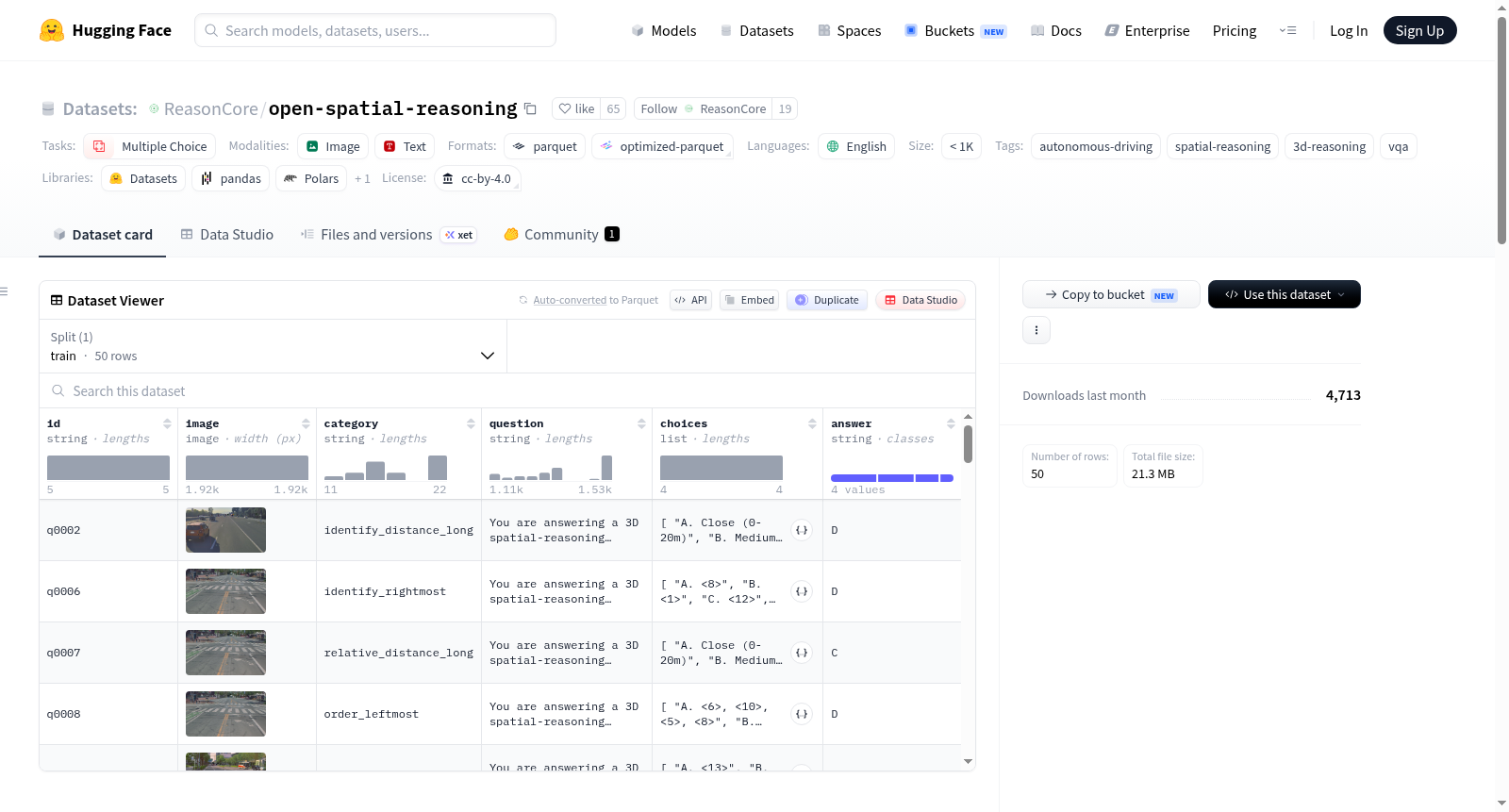Open the three-dots options menu

point(1036,330)
